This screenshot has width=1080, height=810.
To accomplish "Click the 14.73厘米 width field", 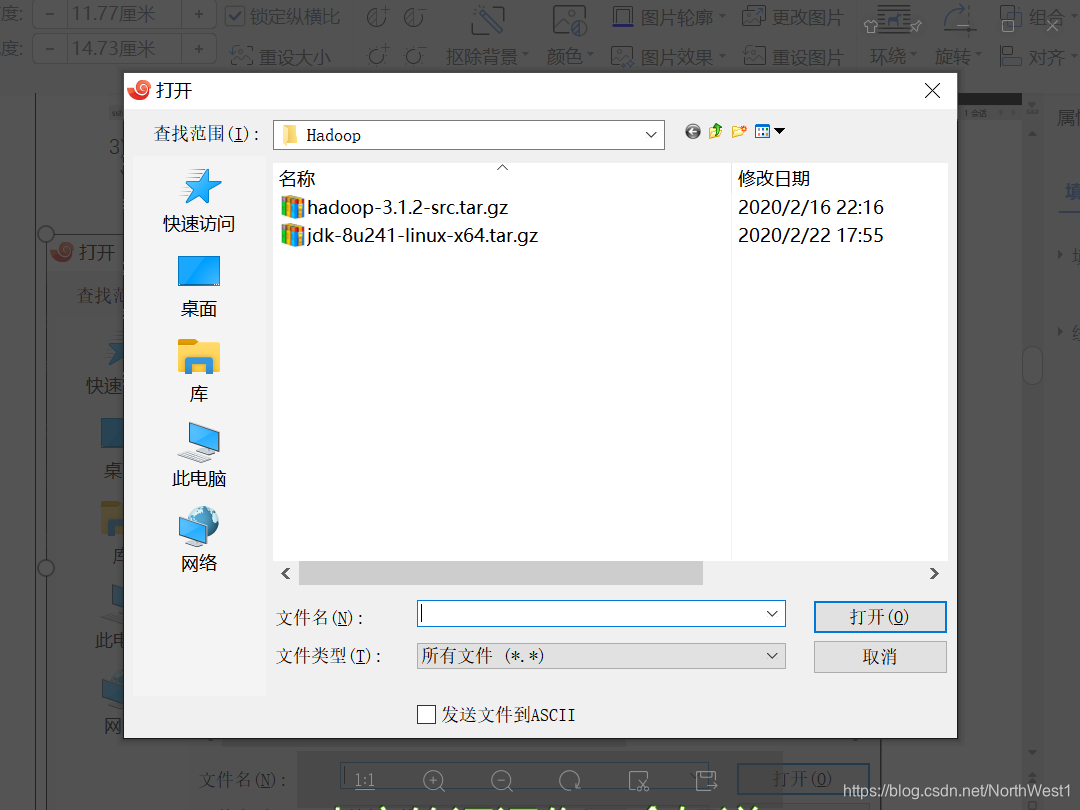I will (125, 49).
